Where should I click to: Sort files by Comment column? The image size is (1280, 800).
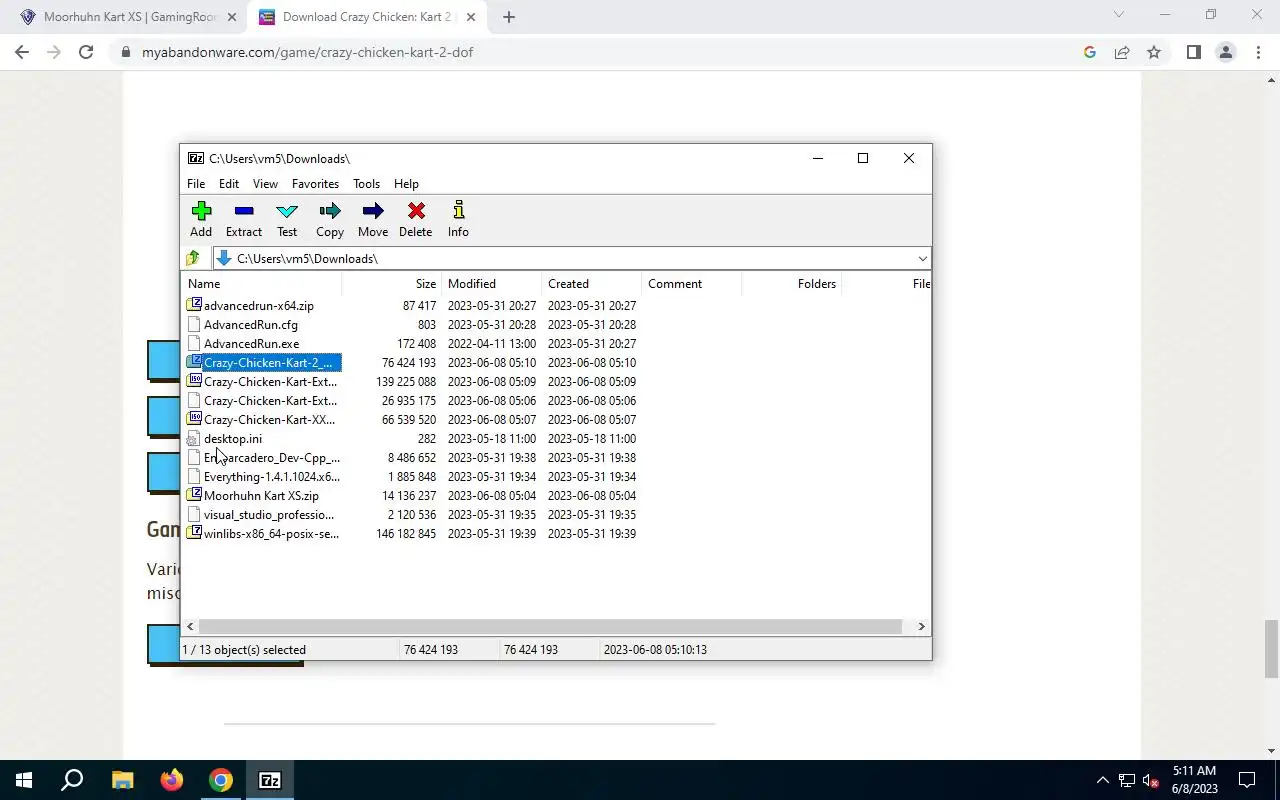692,284
